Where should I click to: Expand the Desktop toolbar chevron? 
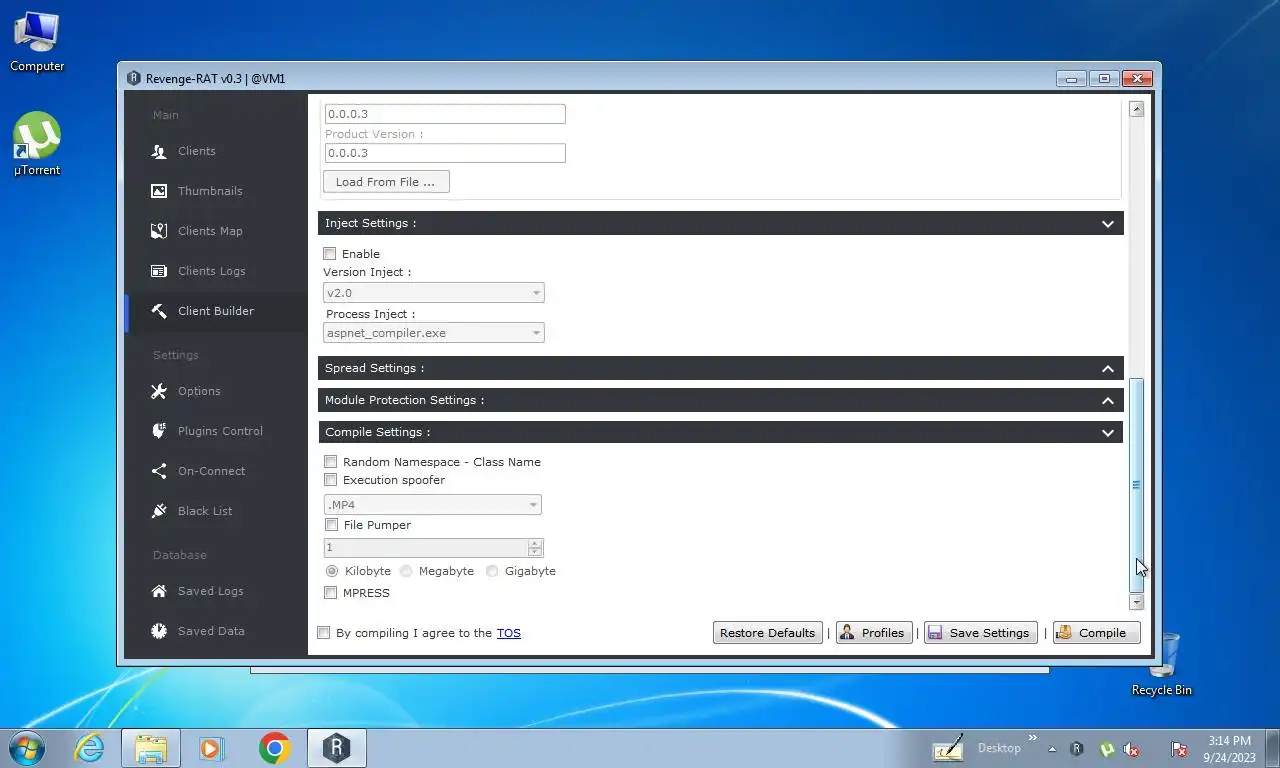pyautogui.click(x=1033, y=739)
